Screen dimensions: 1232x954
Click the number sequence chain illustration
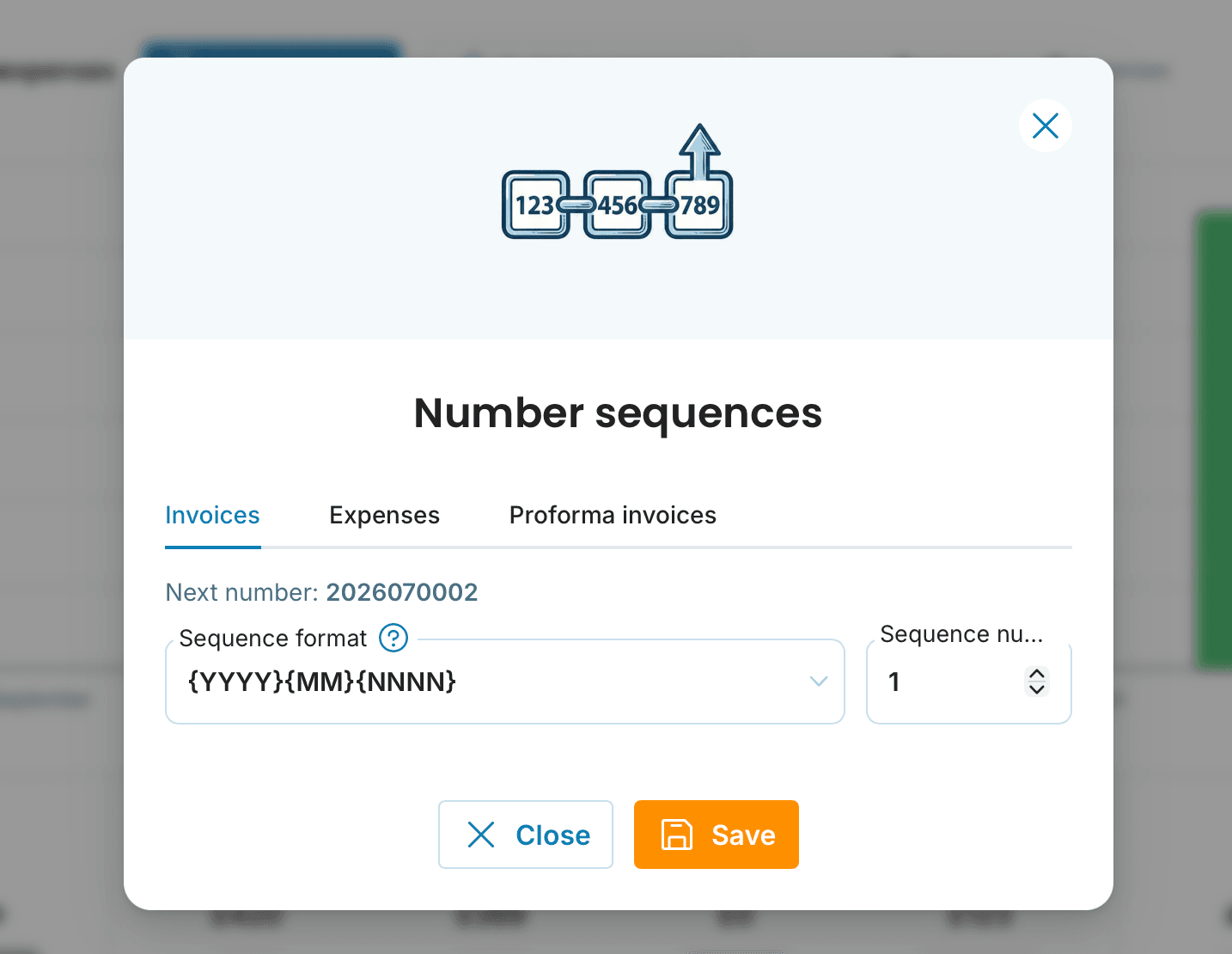(x=617, y=181)
